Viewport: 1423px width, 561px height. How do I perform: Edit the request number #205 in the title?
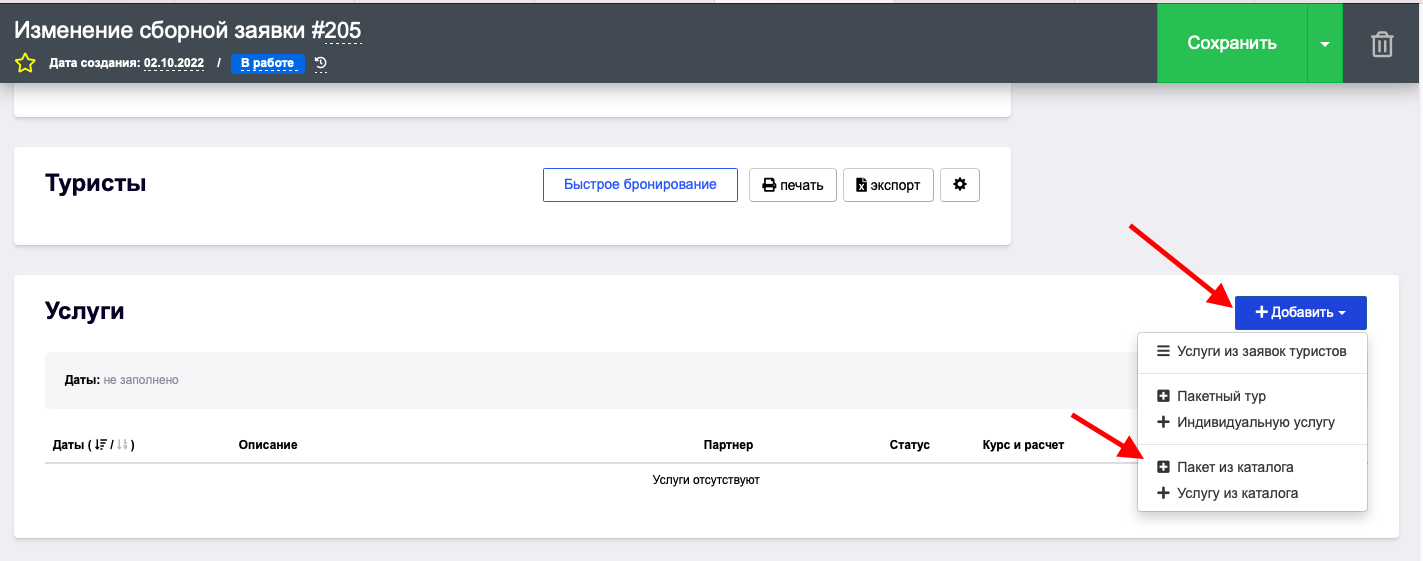pyautogui.click(x=342, y=31)
